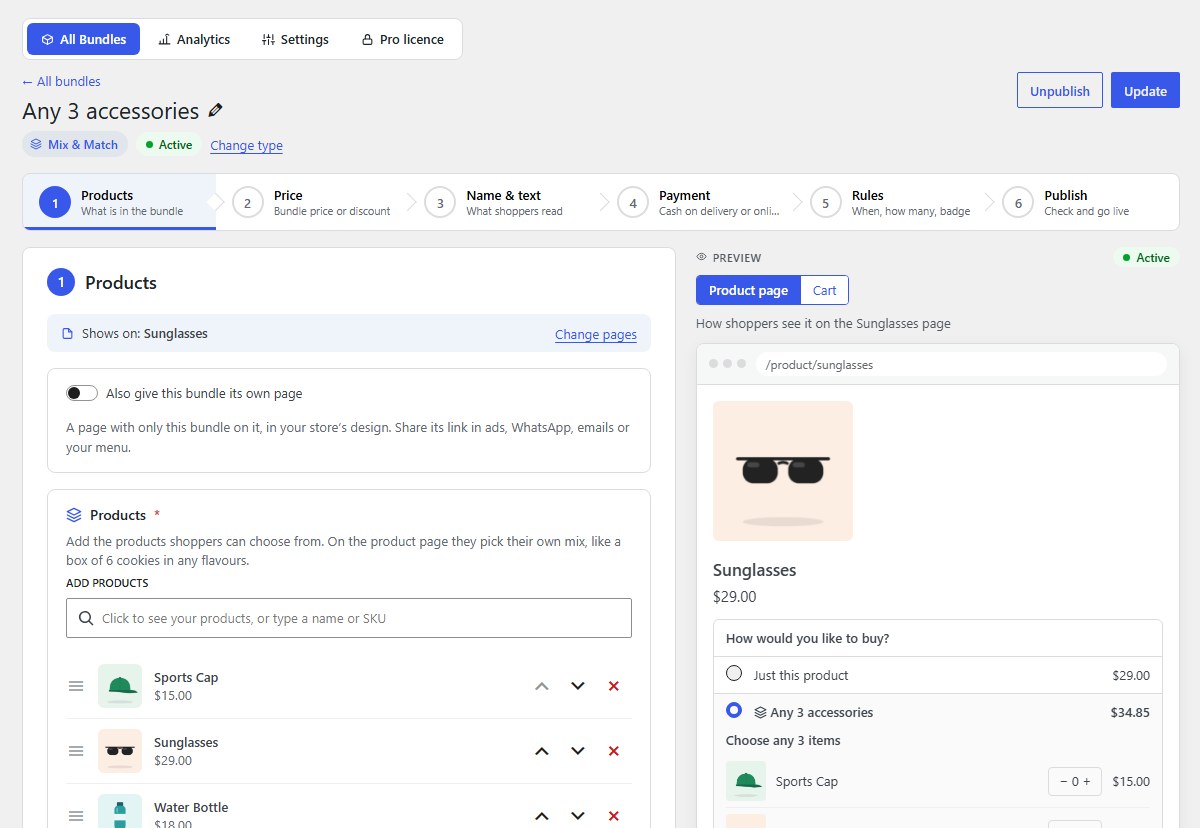Switch preview to Product page
This screenshot has width=1200, height=828.
(x=748, y=290)
